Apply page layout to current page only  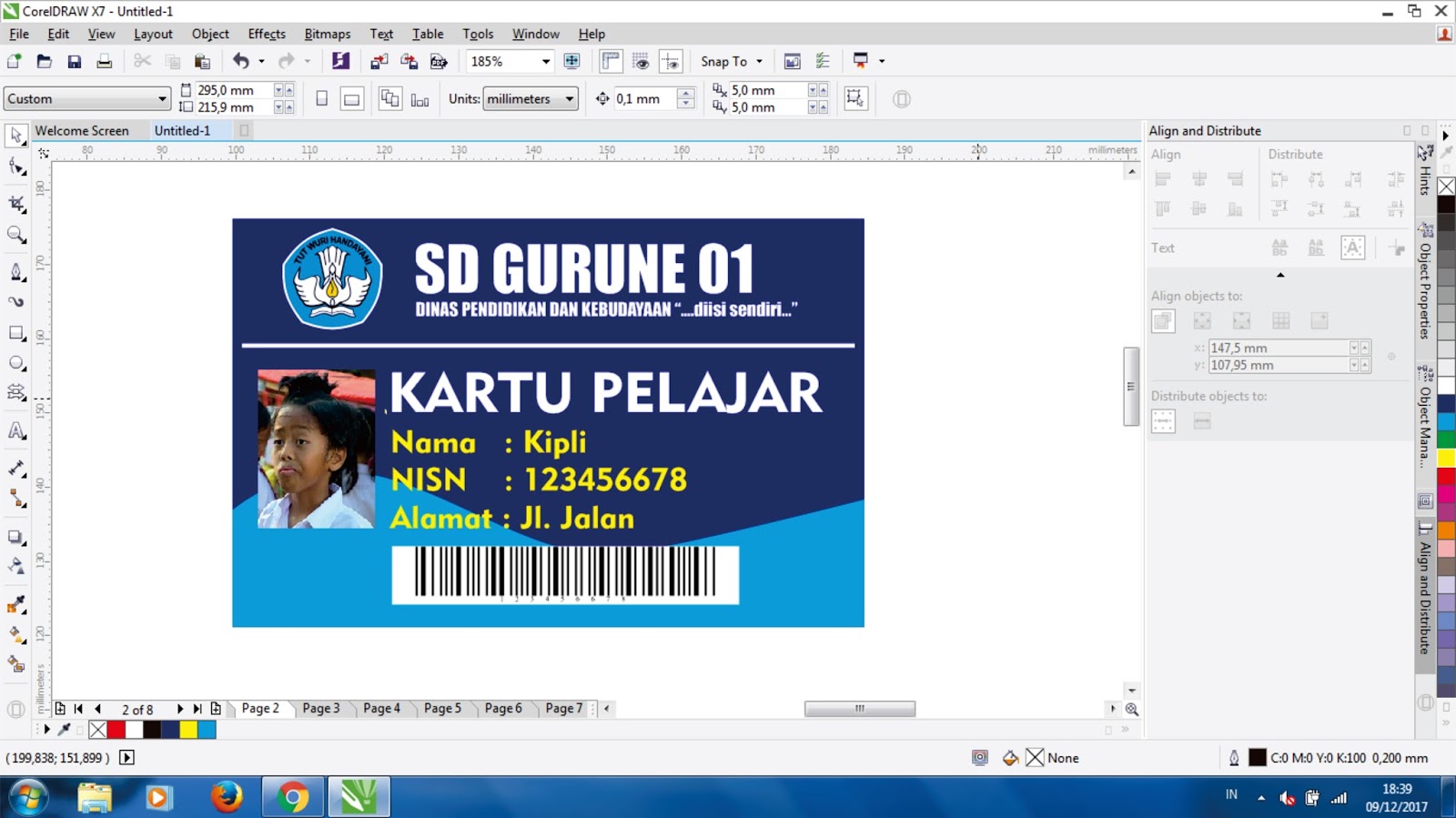coord(420,99)
